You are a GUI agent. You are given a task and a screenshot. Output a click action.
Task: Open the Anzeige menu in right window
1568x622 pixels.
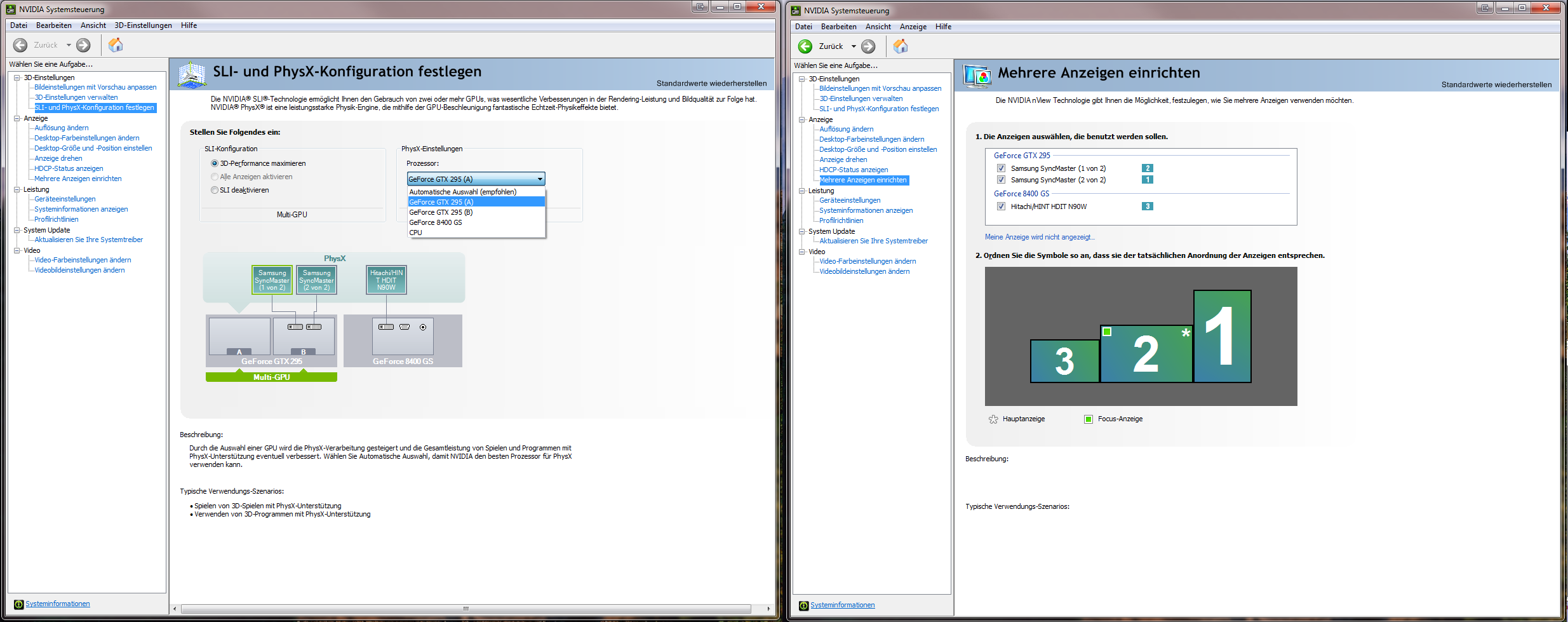click(913, 27)
